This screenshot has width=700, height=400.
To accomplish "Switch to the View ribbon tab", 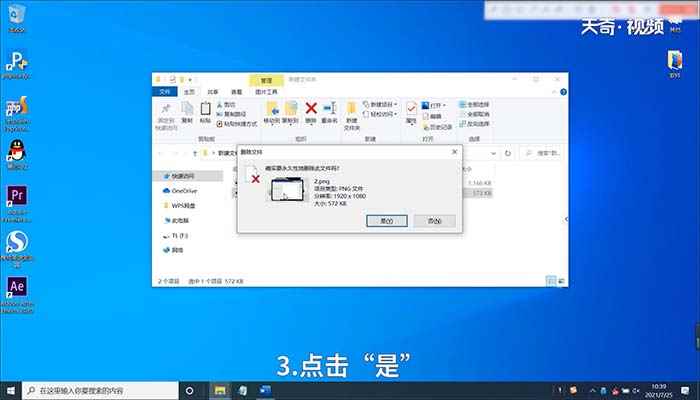I will 236,92.
